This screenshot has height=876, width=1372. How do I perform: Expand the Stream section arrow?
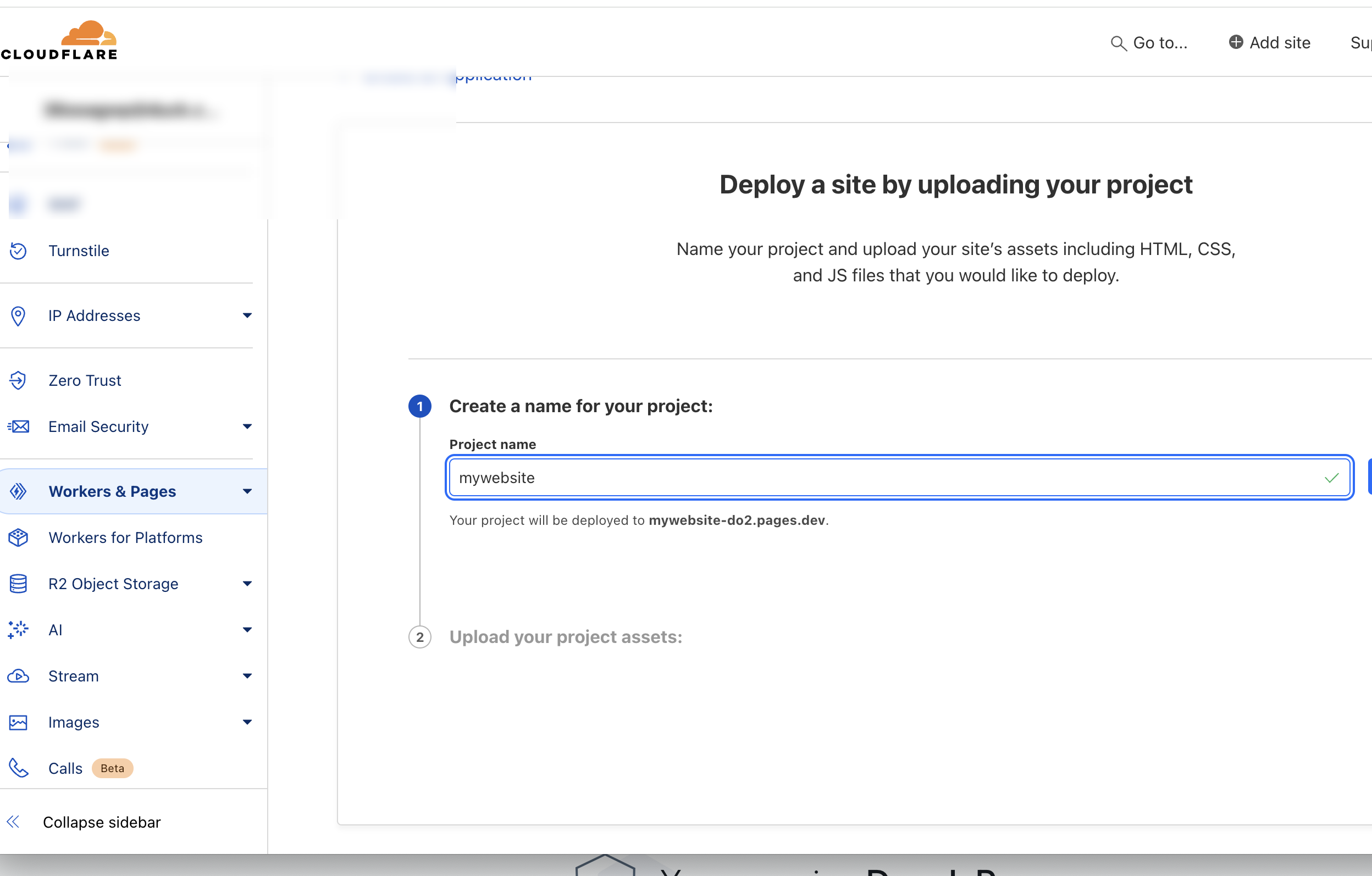[x=247, y=676]
